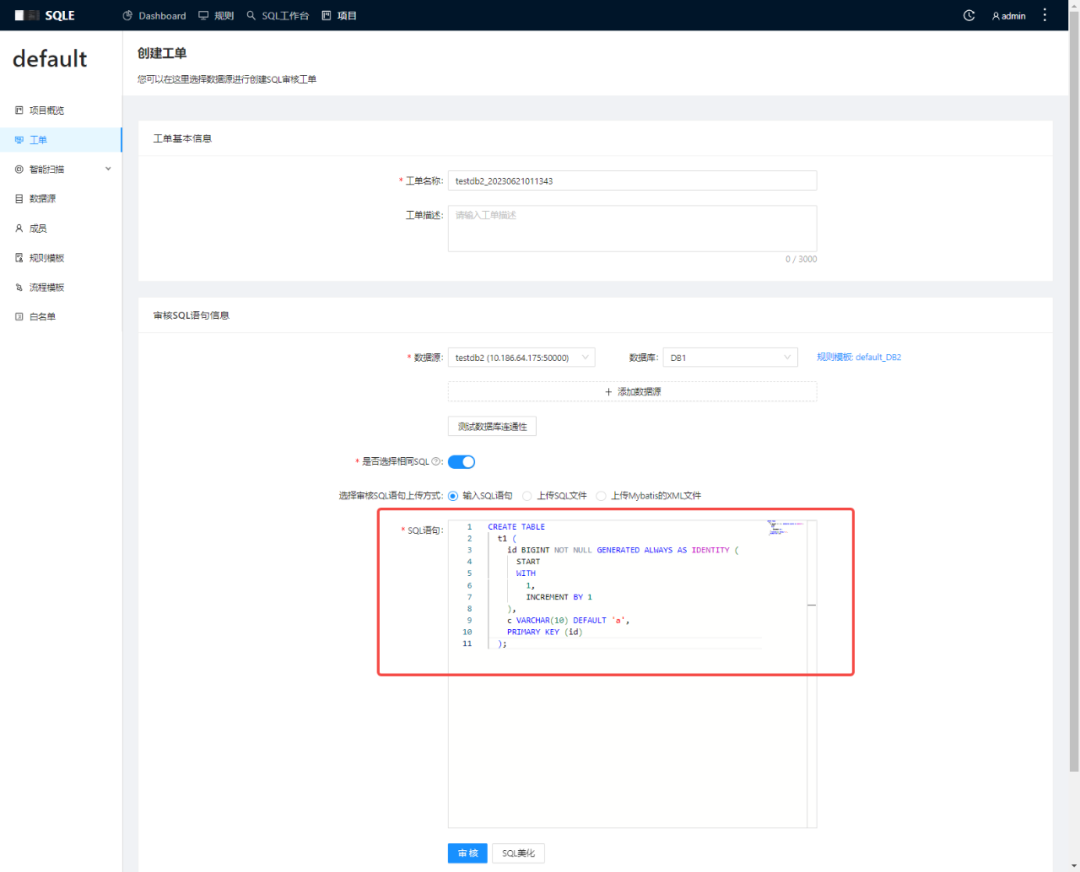Screen dimensions: 1080x872
Task: Click the default project title
Action: pos(50,59)
